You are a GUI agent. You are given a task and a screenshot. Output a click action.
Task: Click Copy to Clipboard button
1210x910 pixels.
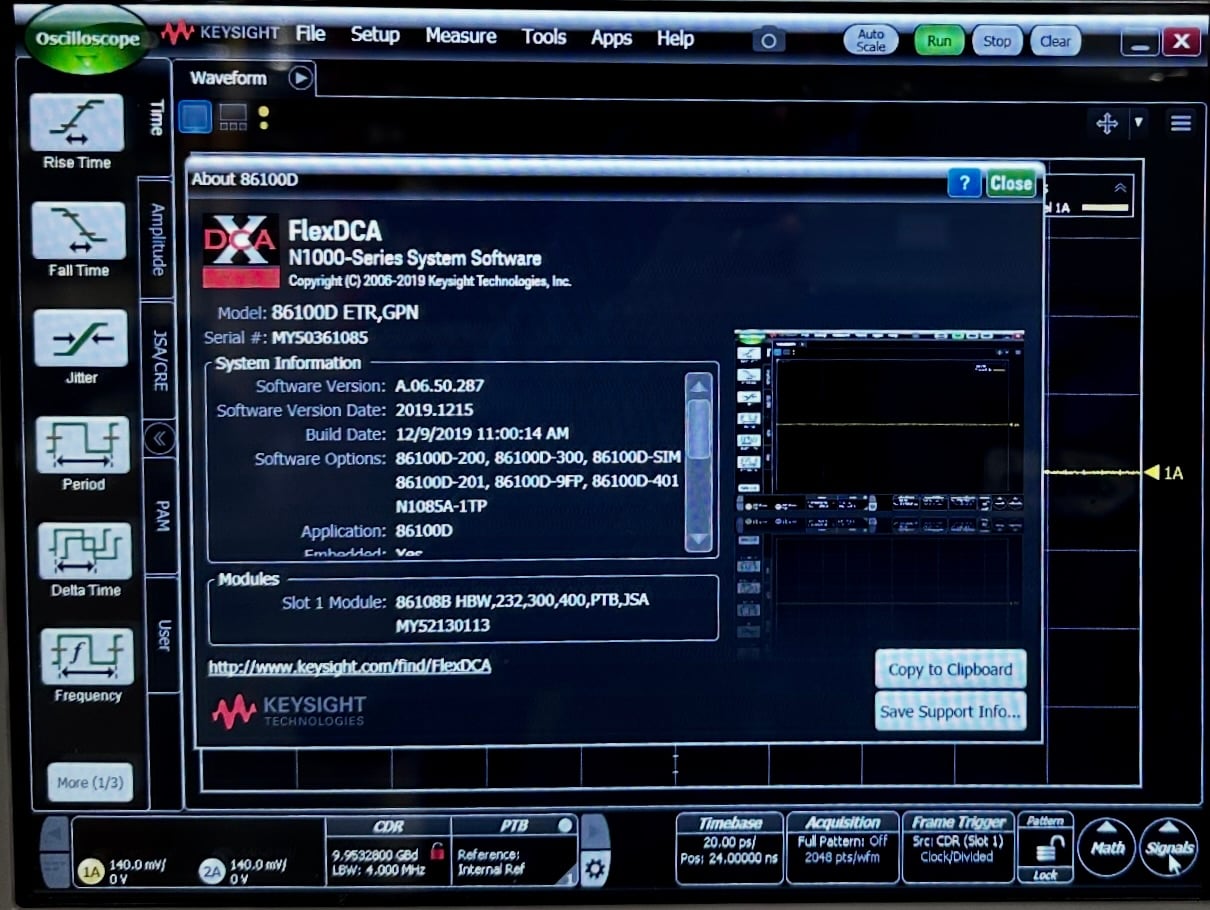pyautogui.click(x=950, y=670)
